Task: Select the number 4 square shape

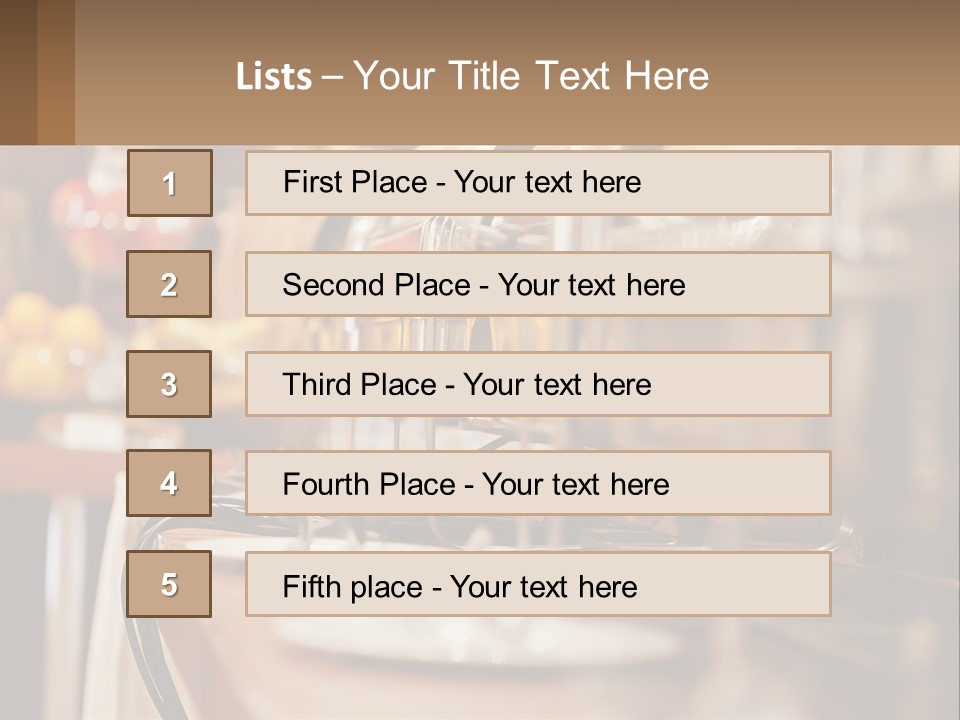Action: (x=169, y=483)
